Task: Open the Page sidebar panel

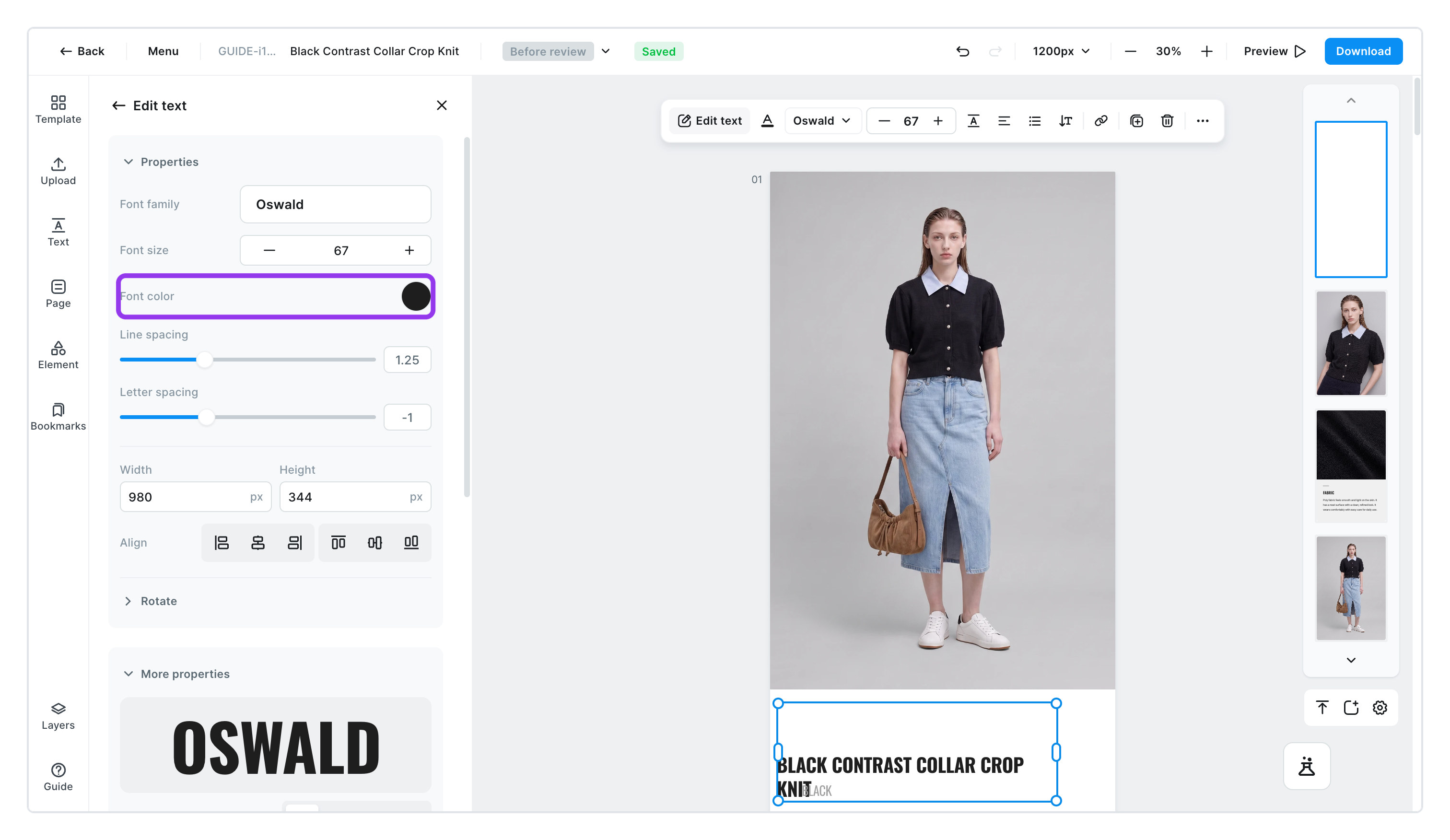Action: click(x=58, y=294)
